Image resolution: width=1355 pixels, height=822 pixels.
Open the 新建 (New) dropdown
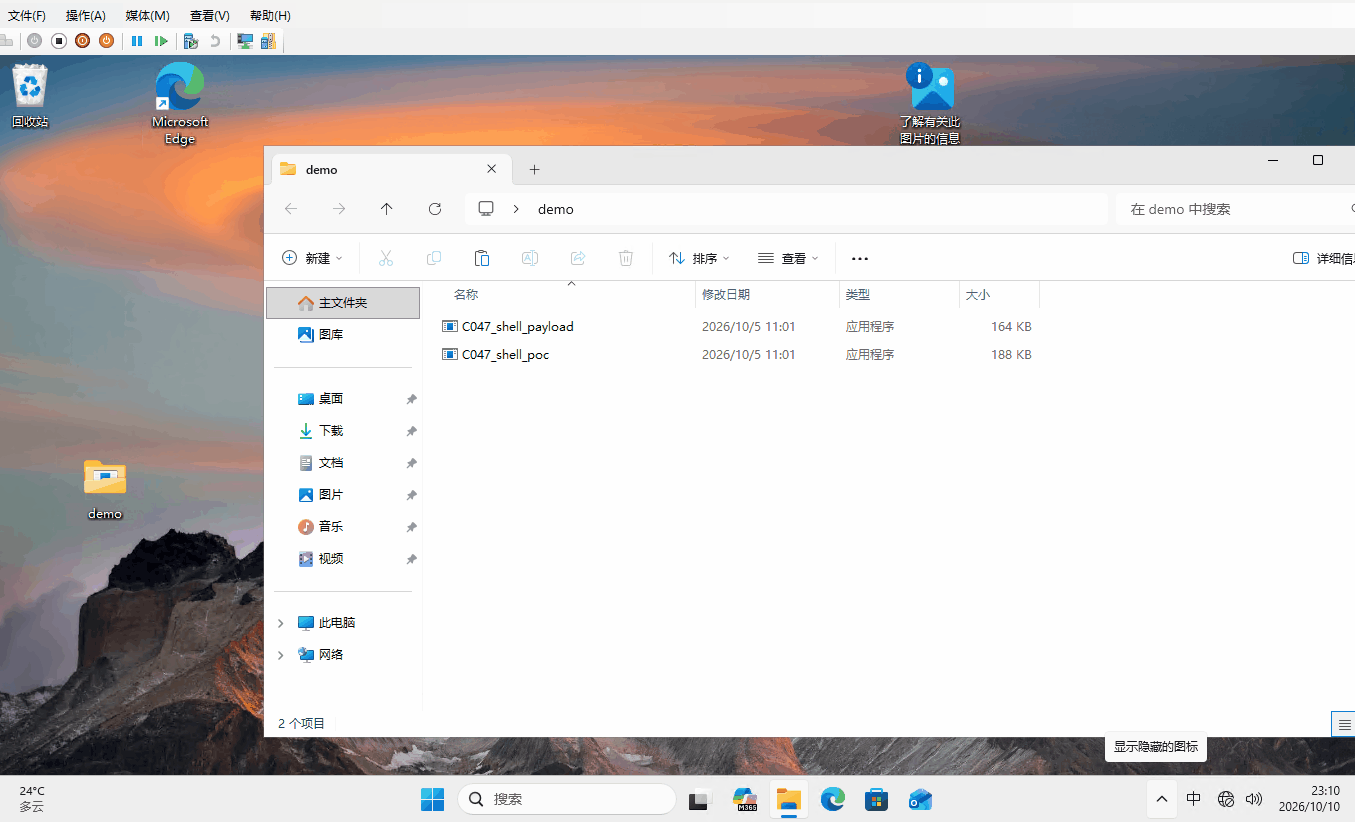tap(312, 258)
